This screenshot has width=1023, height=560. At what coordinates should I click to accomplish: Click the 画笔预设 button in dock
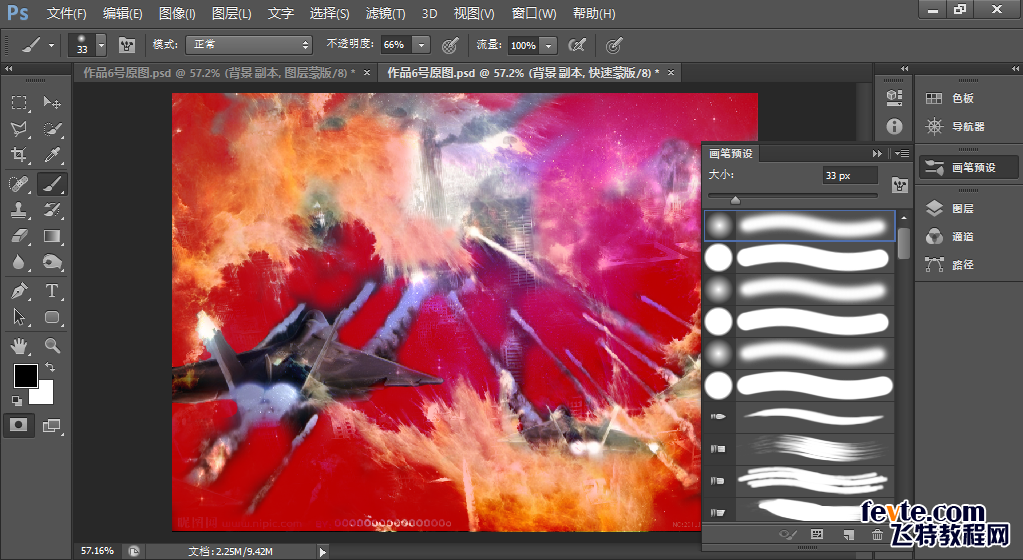click(x=968, y=168)
